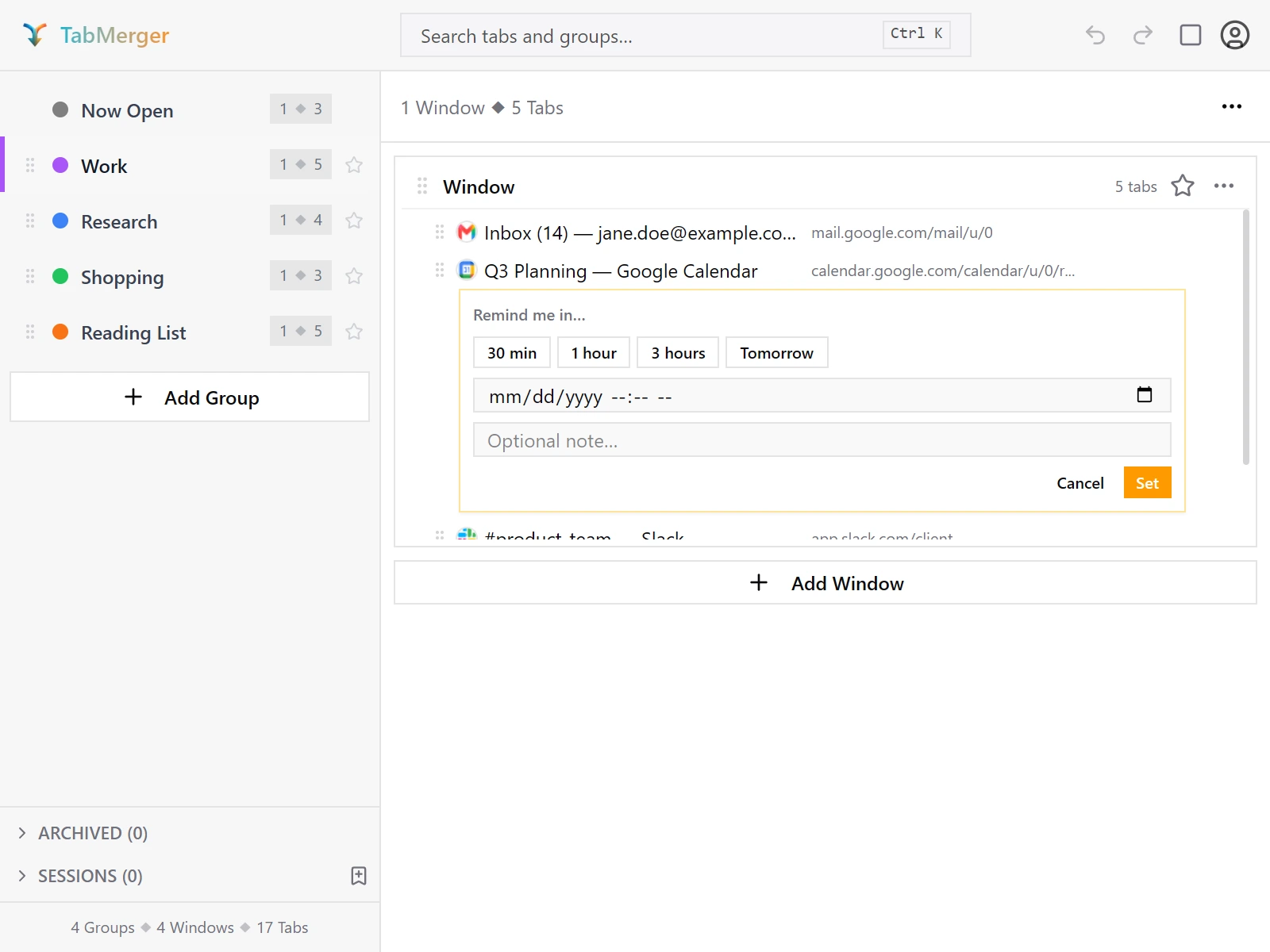The width and height of the screenshot is (1270, 952).
Task: Star the Shopping group
Action: (354, 276)
